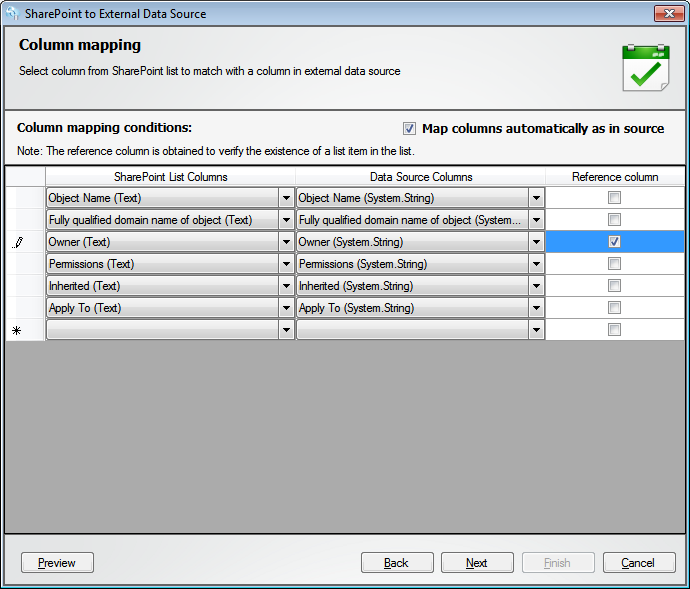Click the Data Source Columns header
690x589 pixels.
(421, 177)
